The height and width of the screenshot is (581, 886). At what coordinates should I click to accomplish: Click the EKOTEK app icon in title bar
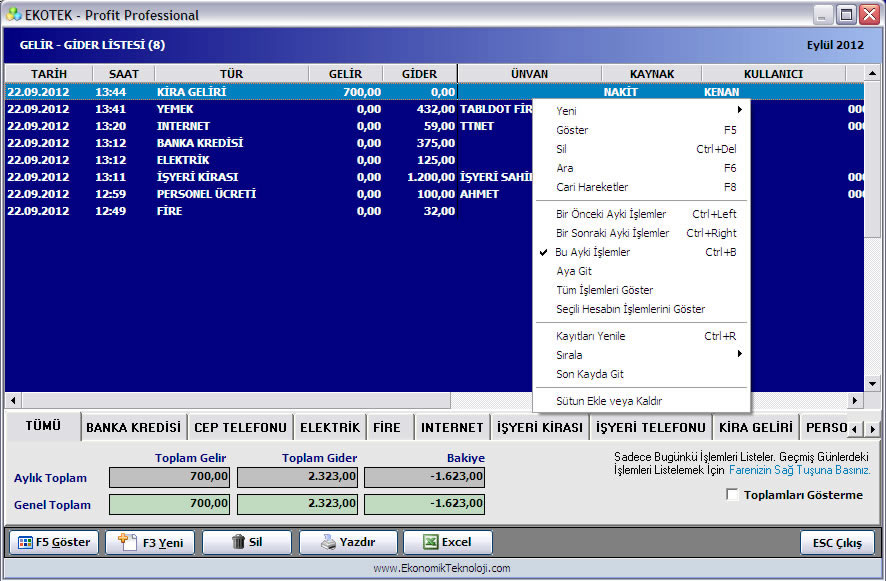14,14
